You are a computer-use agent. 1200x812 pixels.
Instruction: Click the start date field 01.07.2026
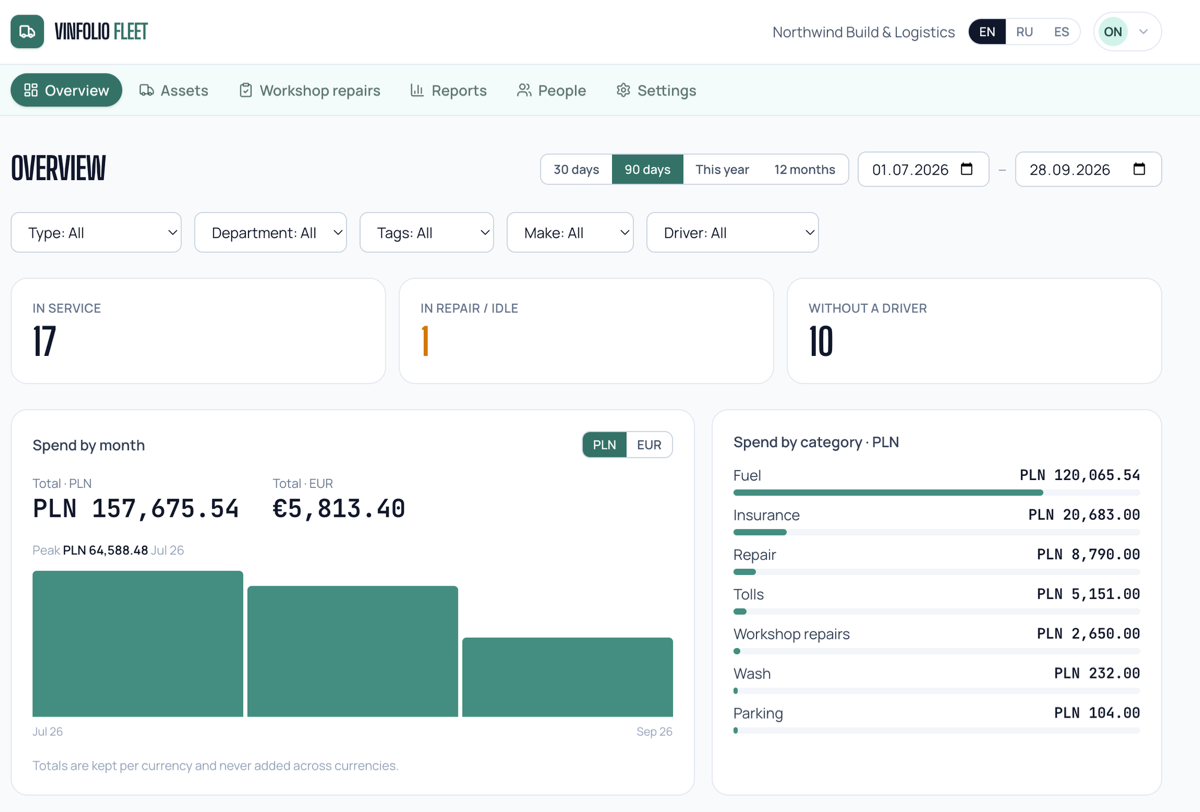click(923, 169)
